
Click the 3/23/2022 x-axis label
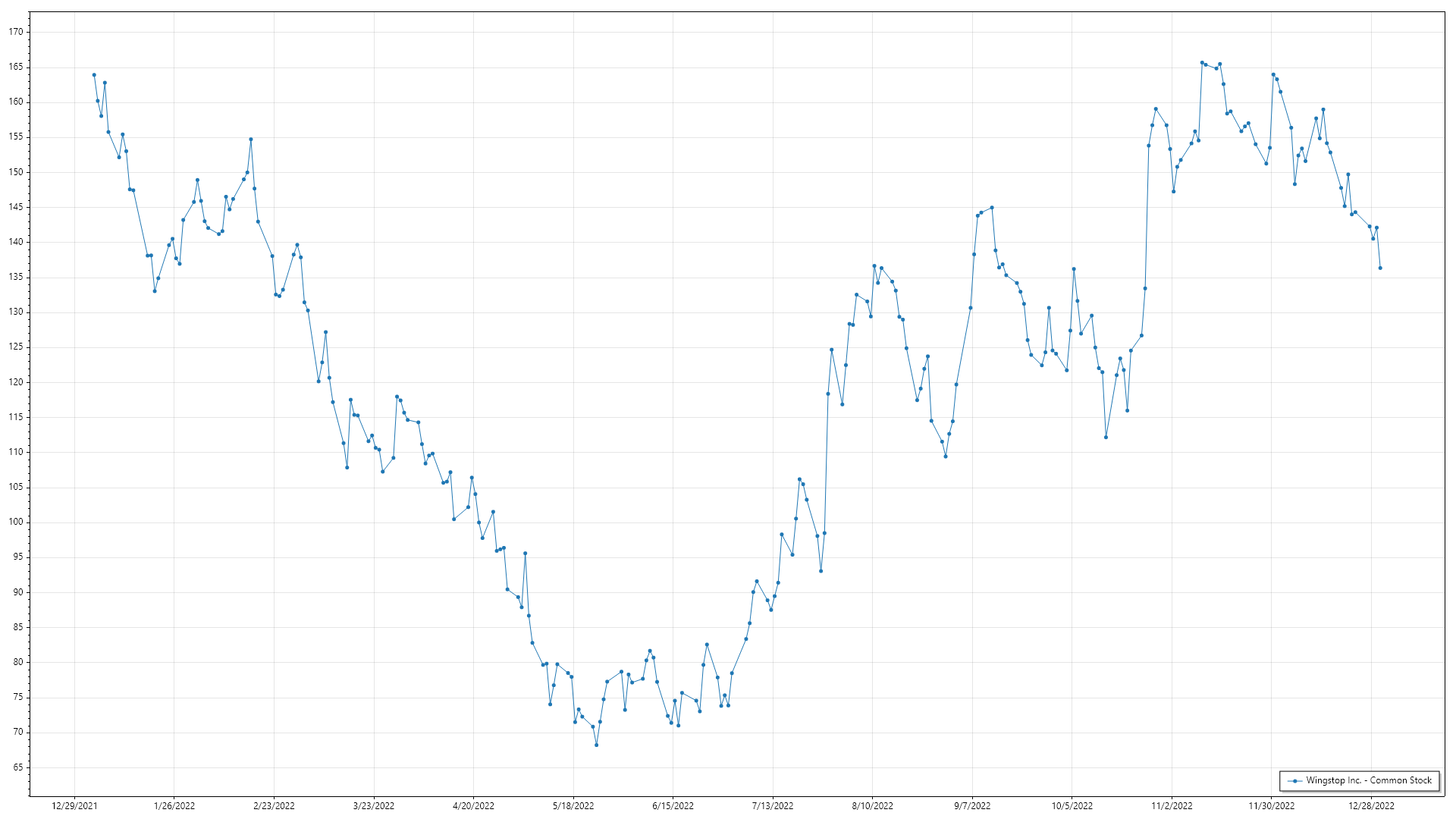pyautogui.click(x=374, y=805)
